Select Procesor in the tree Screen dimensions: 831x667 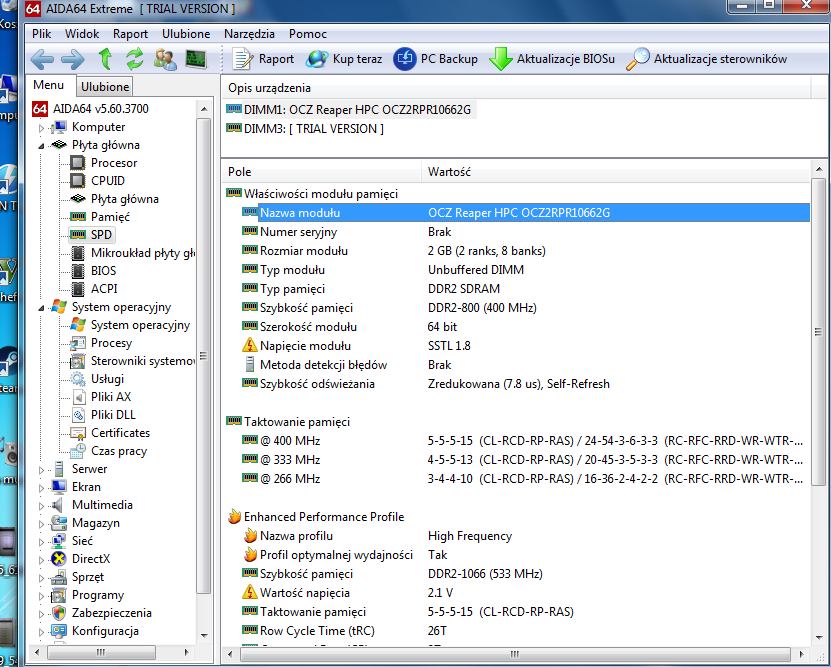[x=113, y=163]
